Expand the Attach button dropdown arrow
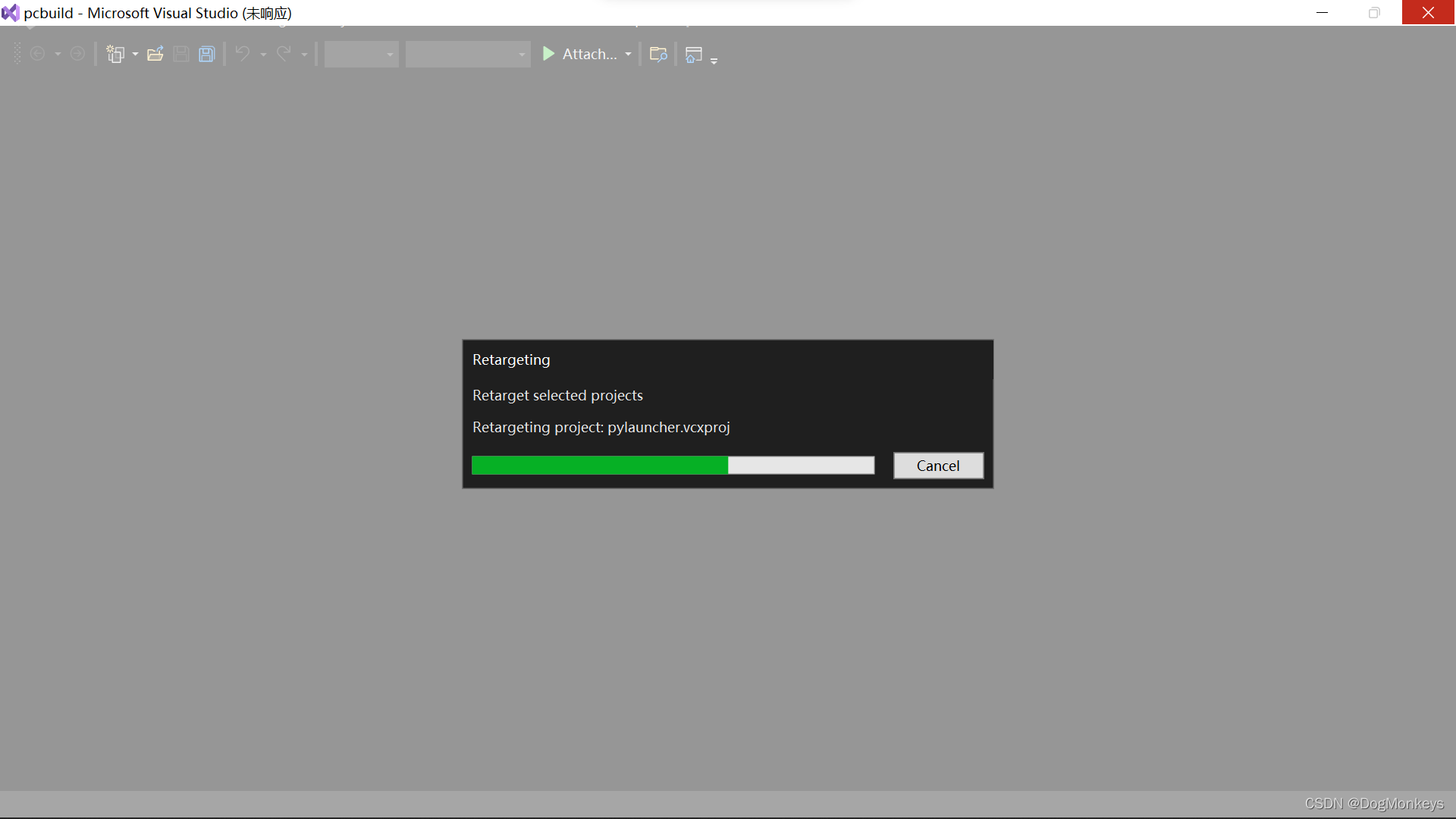 pyautogui.click(x=628, y=55)
